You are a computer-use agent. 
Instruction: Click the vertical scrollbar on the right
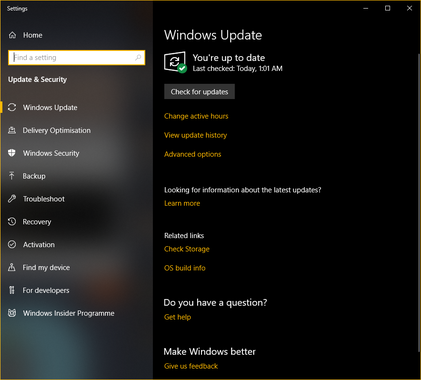click(419, 202)
